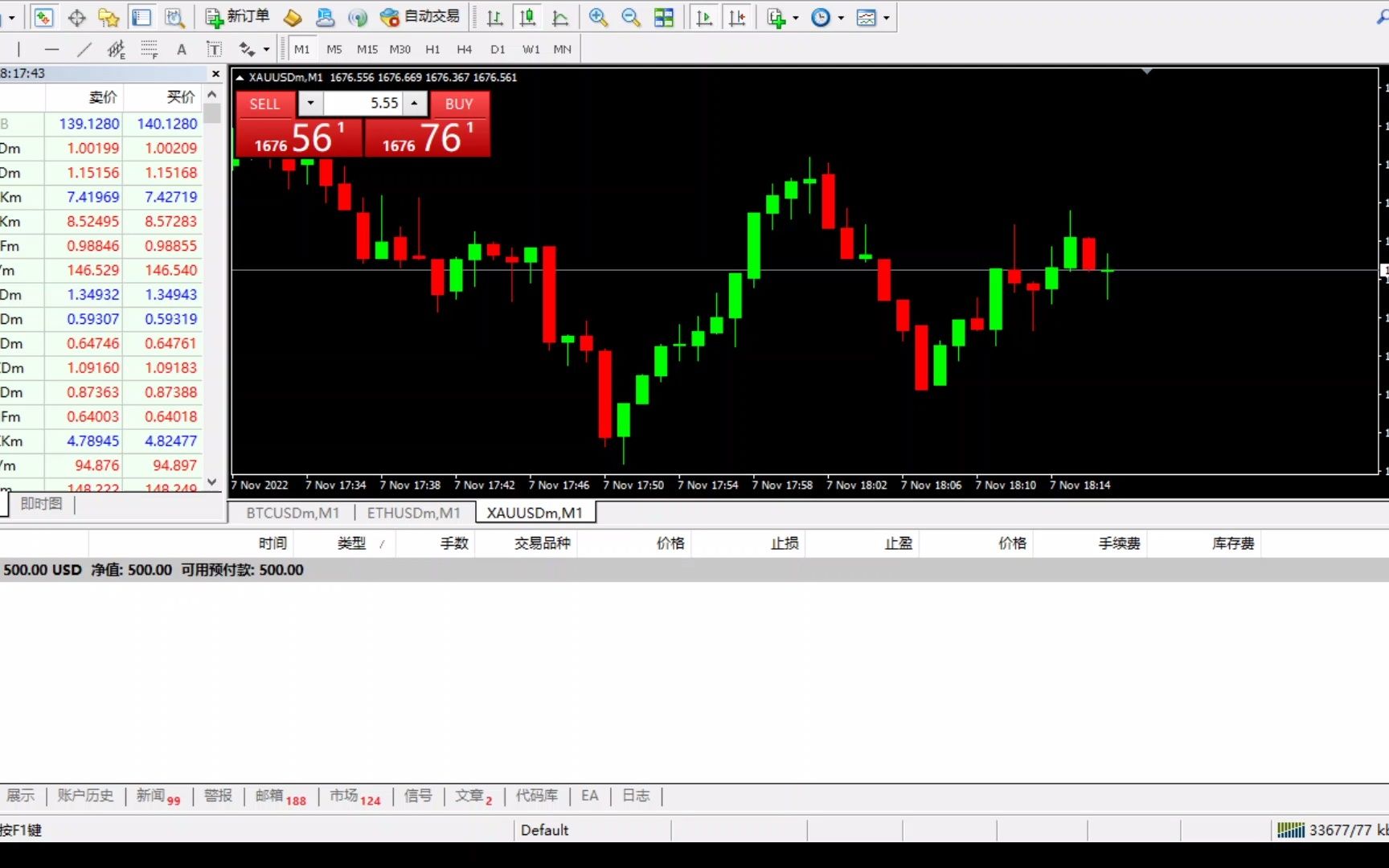Switch to candlestick chart display
The image size is (1389, 868).
(x=527, y=17)
